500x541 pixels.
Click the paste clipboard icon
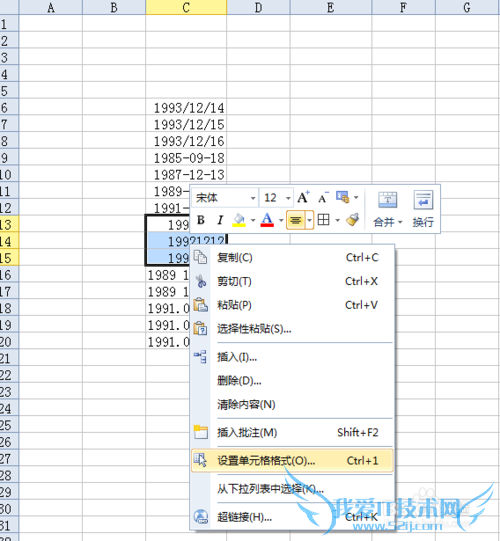pyautogui.click(x=200, y=305)
